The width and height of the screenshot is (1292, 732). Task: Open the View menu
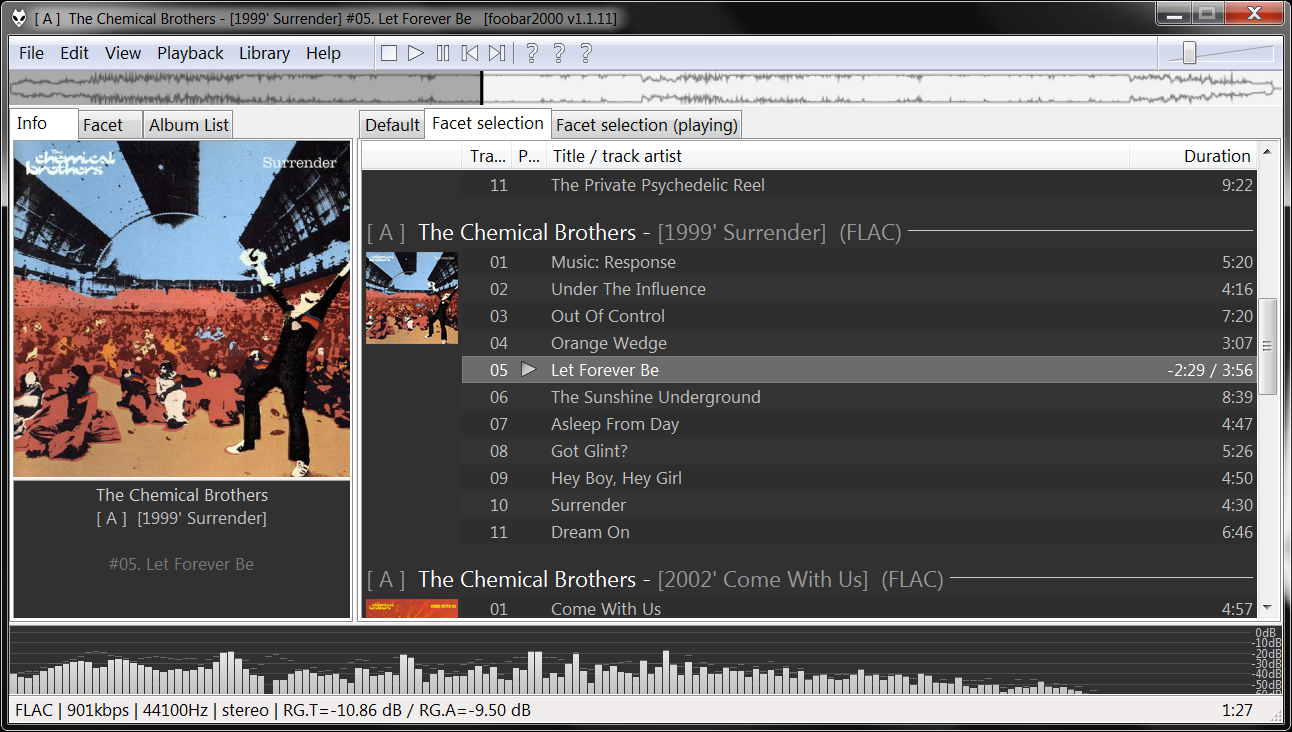click(123, 53)
